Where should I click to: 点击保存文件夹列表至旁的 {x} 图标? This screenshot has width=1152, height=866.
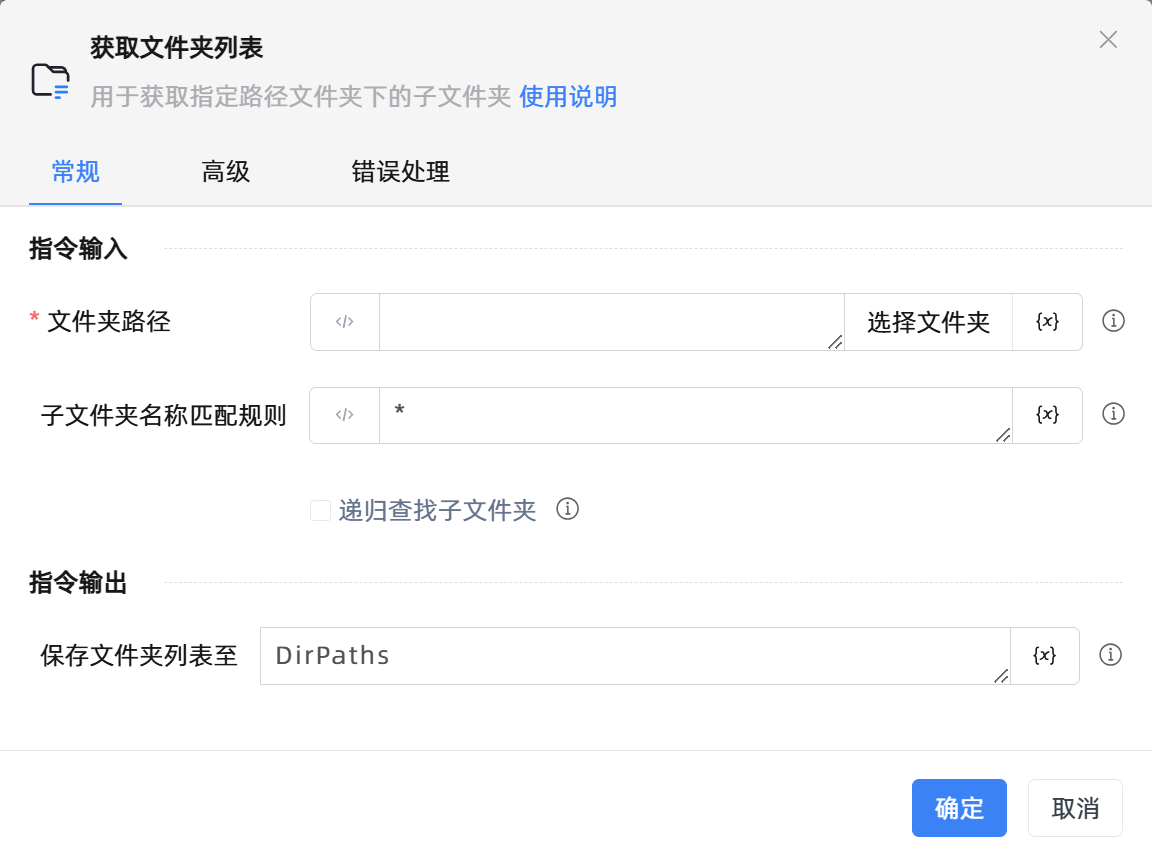click(x=1046, y=656)
